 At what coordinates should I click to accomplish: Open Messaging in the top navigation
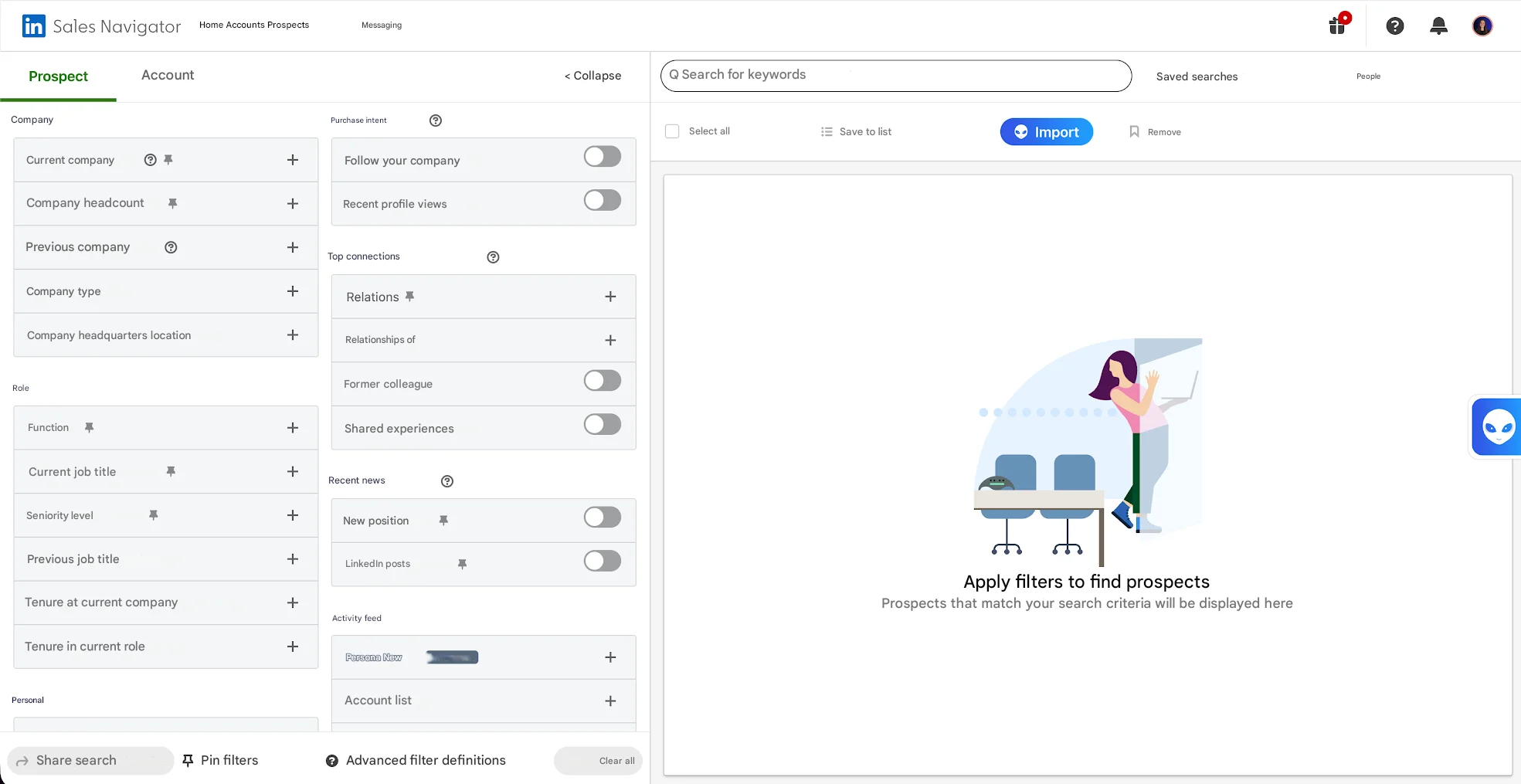point(382,25)
